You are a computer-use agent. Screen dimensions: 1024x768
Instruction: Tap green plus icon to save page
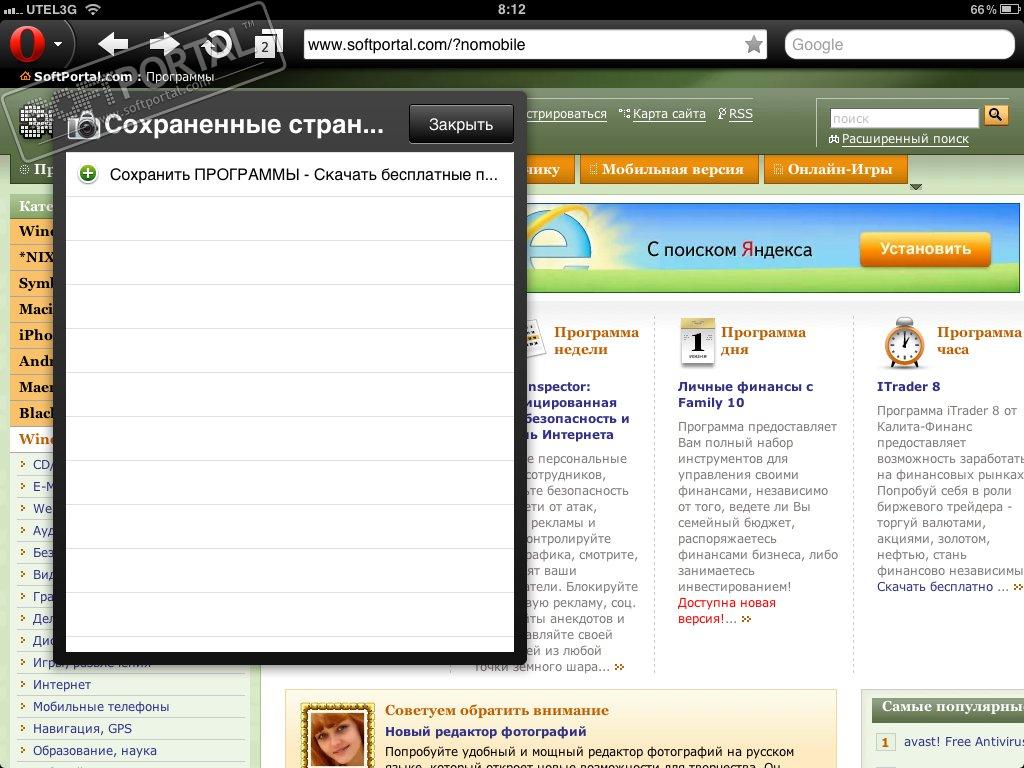coord(88,174)
